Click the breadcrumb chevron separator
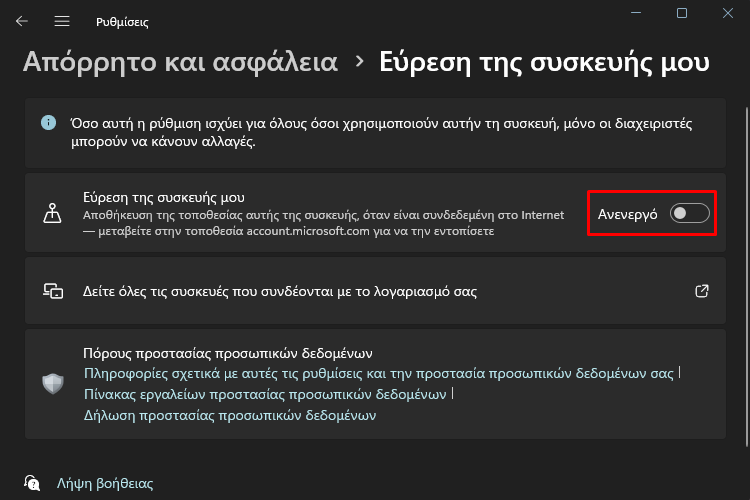750x500 pixels. click(359, 61)
